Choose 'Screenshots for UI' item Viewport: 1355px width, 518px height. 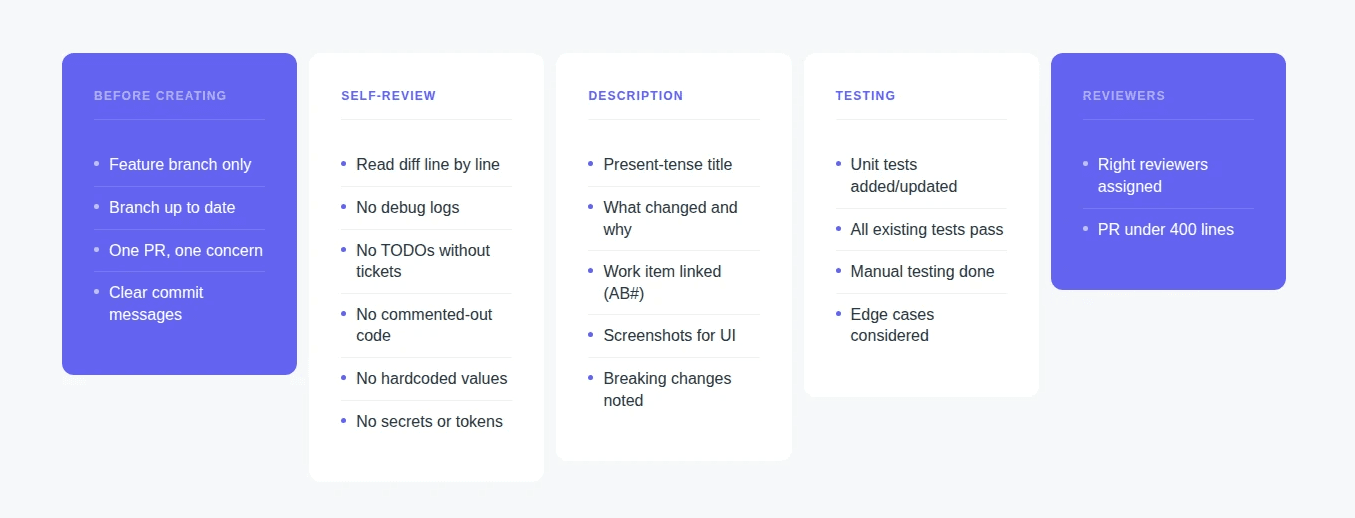click(670, 336)
